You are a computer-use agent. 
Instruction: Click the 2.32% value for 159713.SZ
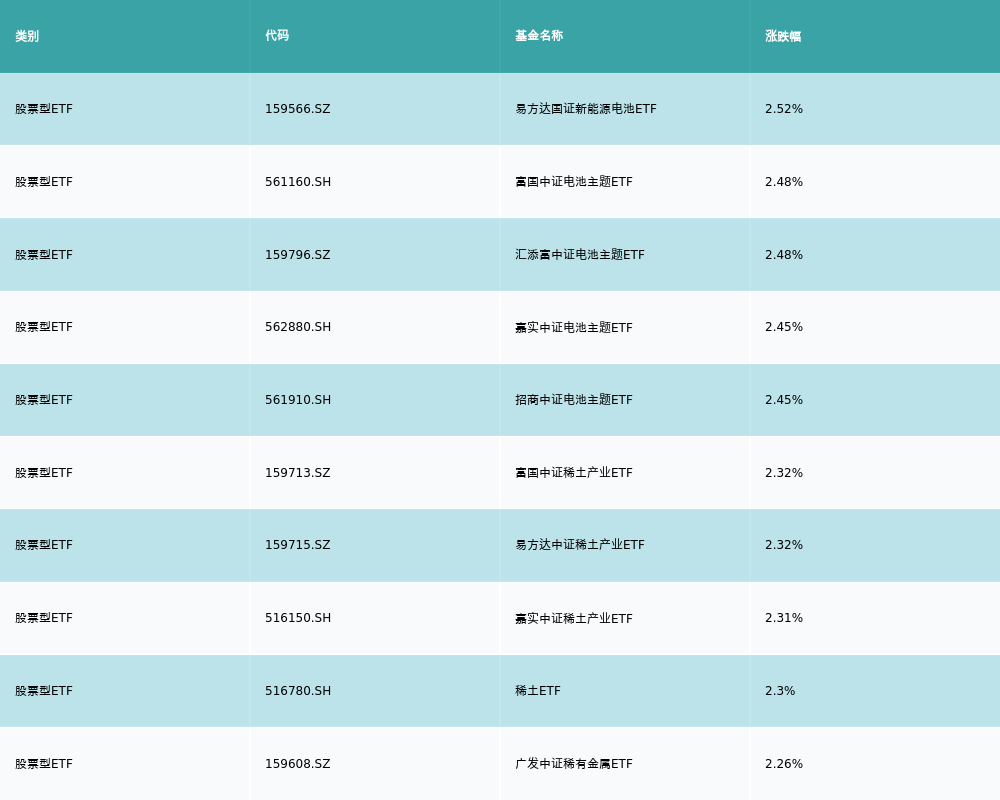(784, 473)
